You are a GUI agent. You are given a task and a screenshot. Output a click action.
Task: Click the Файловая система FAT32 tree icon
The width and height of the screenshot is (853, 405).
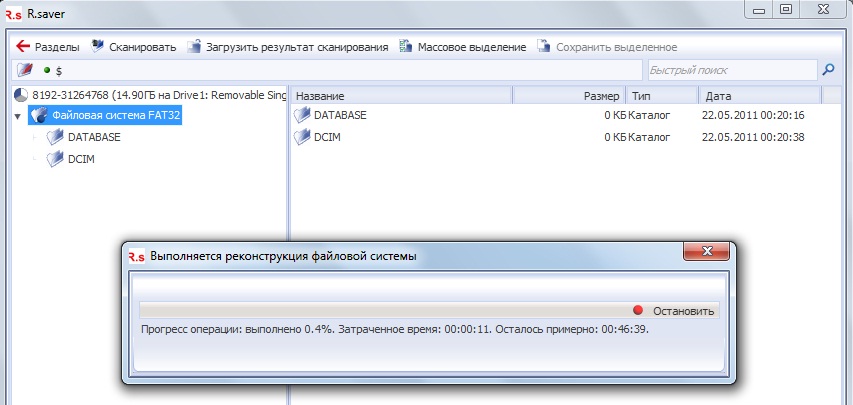pyautogui.click(x=39, y=115)
